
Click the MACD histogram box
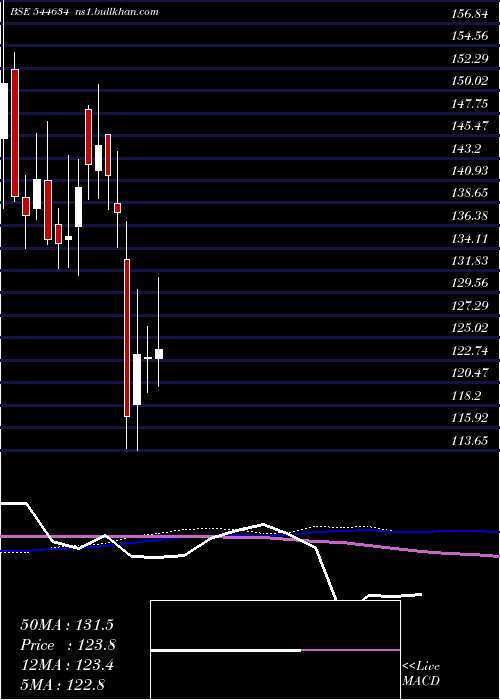[275, 650]
